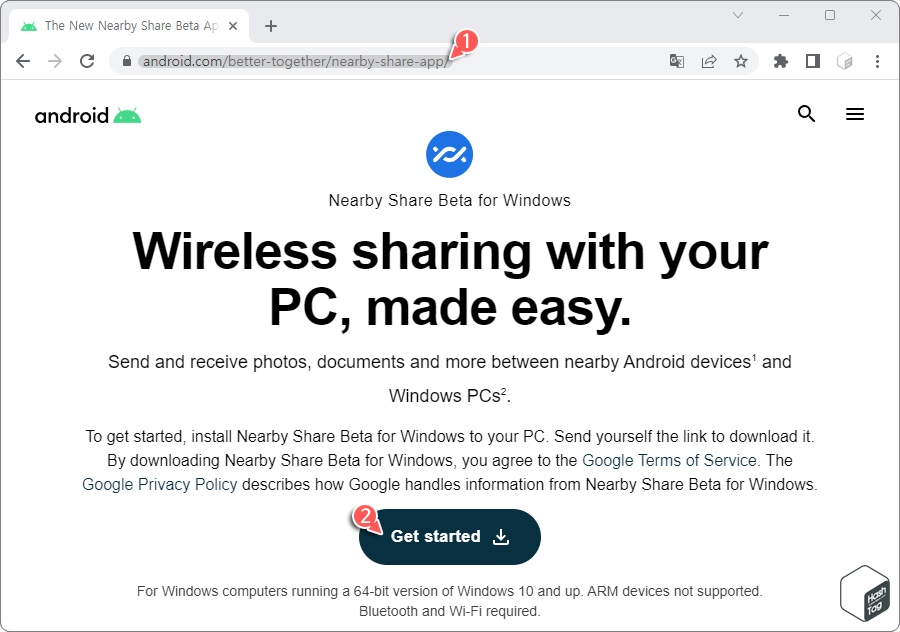
Task: Click the grayed-out forward navigation arrow
Action: (55, 61)
